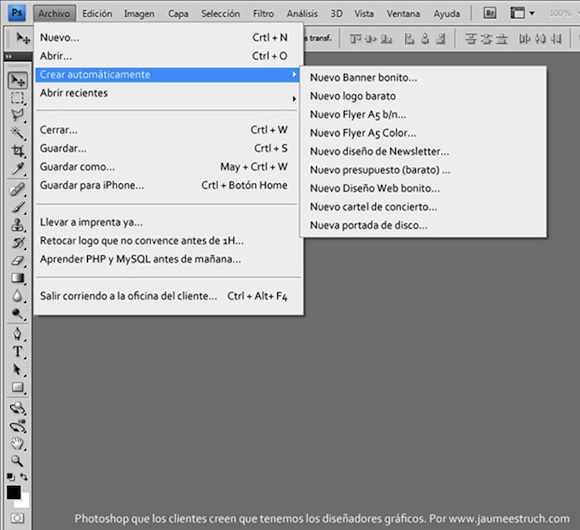Viewport: 580px width, 530px height.
Task: Set the black foreground color swatch
Action: pos(14,493)
